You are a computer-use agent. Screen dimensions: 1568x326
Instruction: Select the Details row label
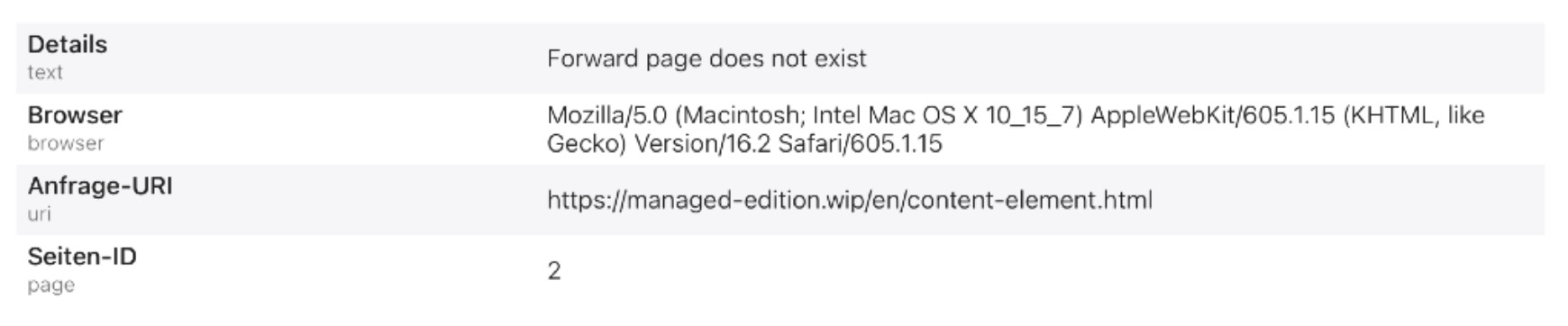click(x=68, y=44)
